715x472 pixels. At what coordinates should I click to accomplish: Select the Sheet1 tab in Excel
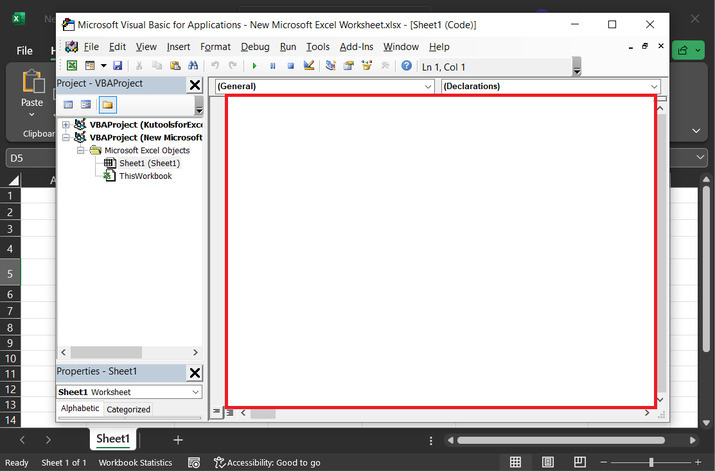(x=113, y=439)
